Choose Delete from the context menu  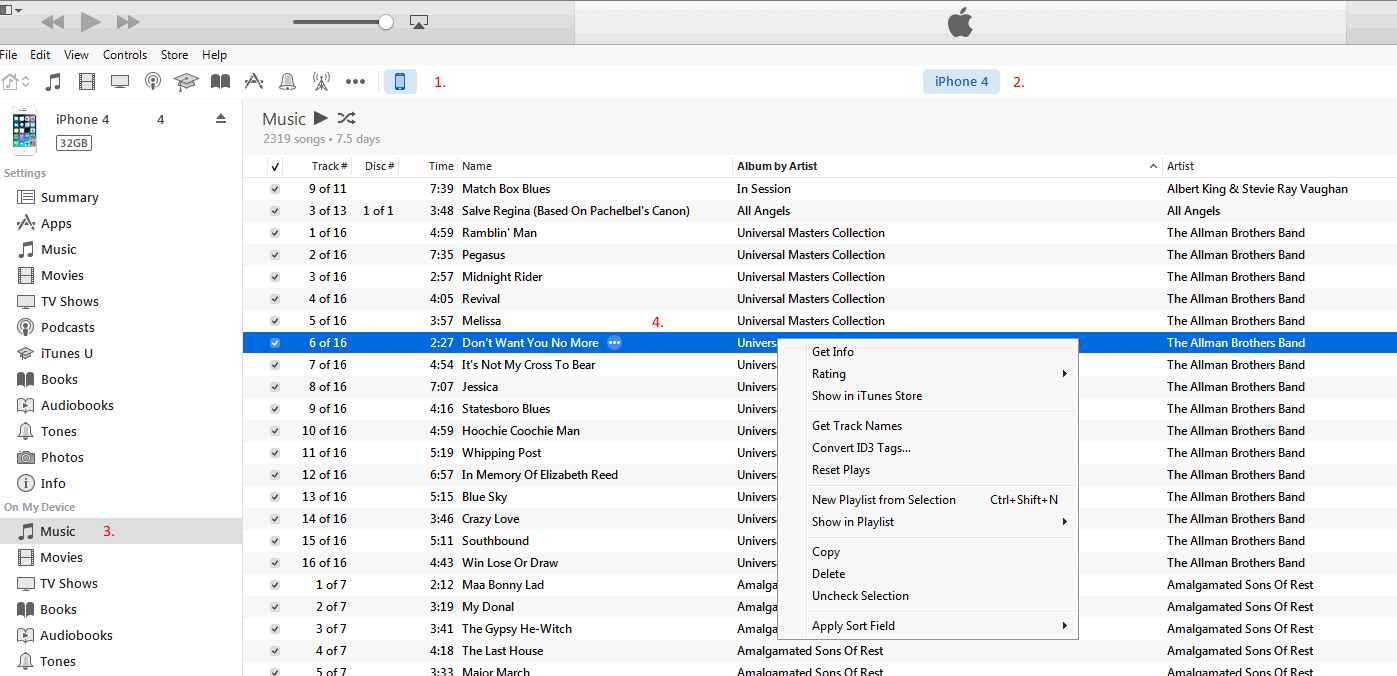[927, 574]
